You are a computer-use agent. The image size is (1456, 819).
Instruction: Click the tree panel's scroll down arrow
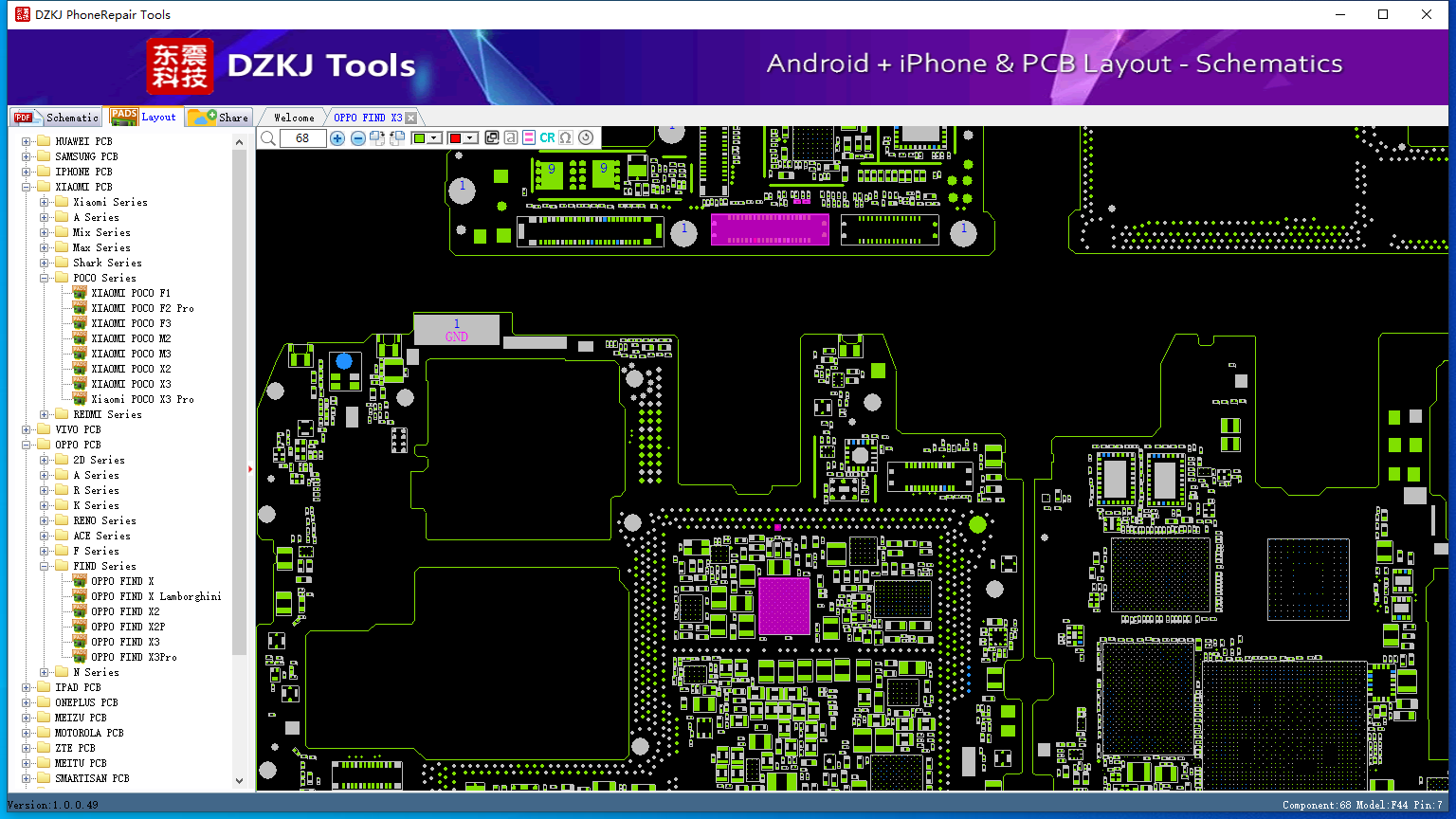[239, 781]
